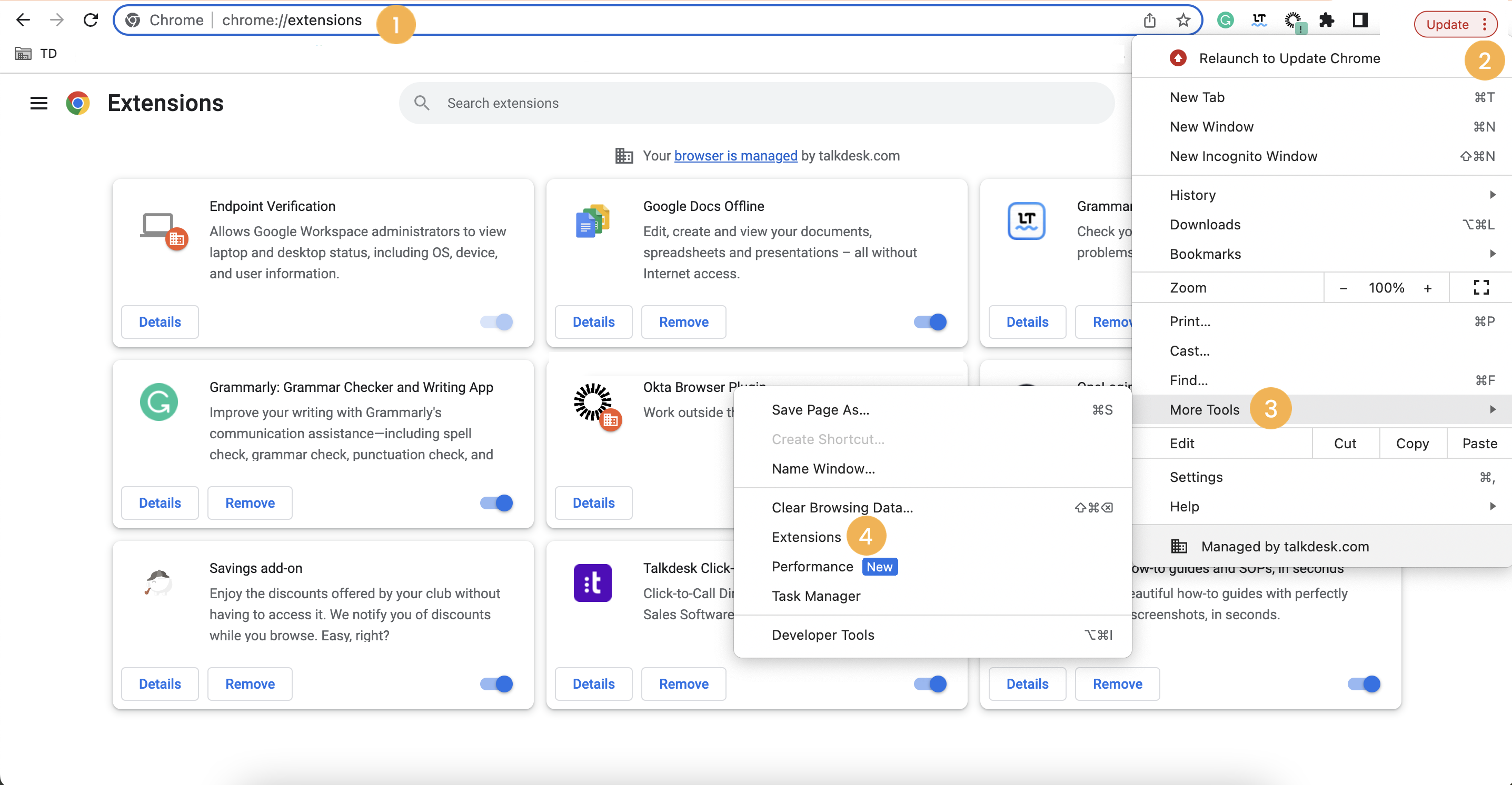Turn off Talkdesk Click-to-Call extension
The height and width of the screenshot is (785, 1512).
930,684
